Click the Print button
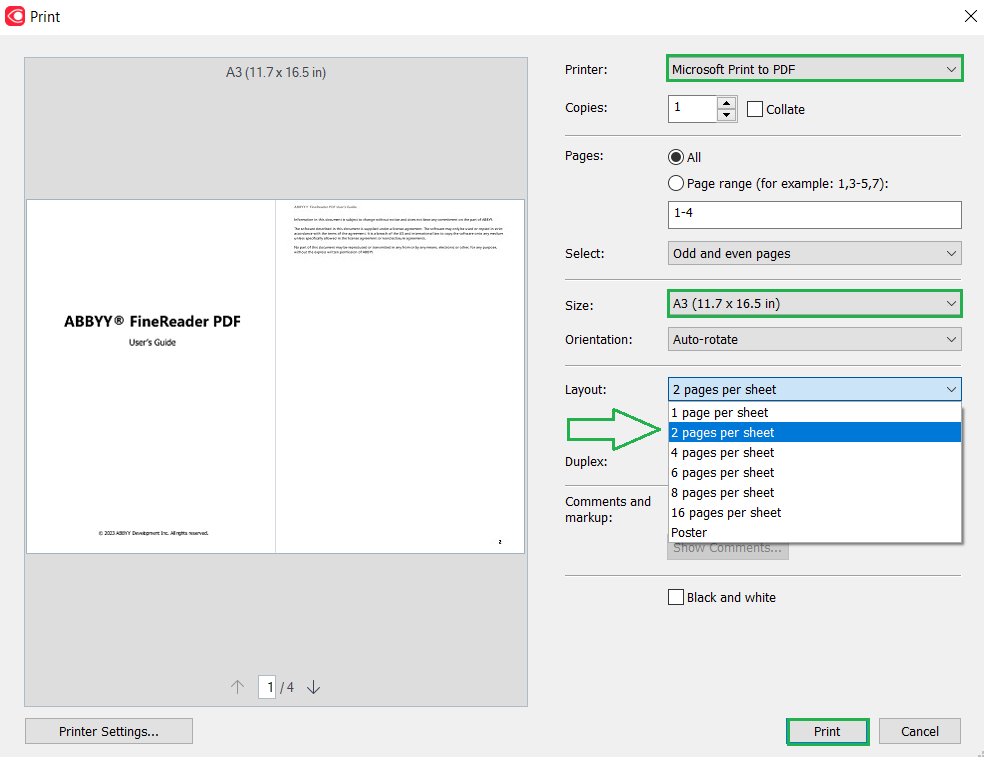The height and width of the screenshot is (757, 984). [827, 731]
